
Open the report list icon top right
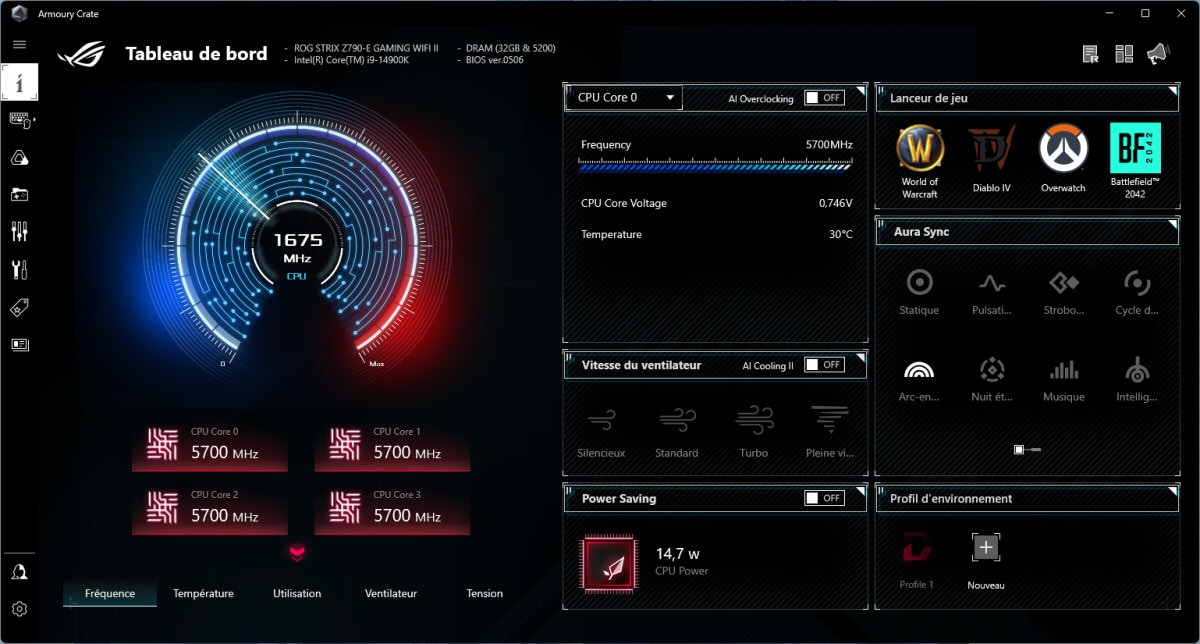coord(1091,54)
